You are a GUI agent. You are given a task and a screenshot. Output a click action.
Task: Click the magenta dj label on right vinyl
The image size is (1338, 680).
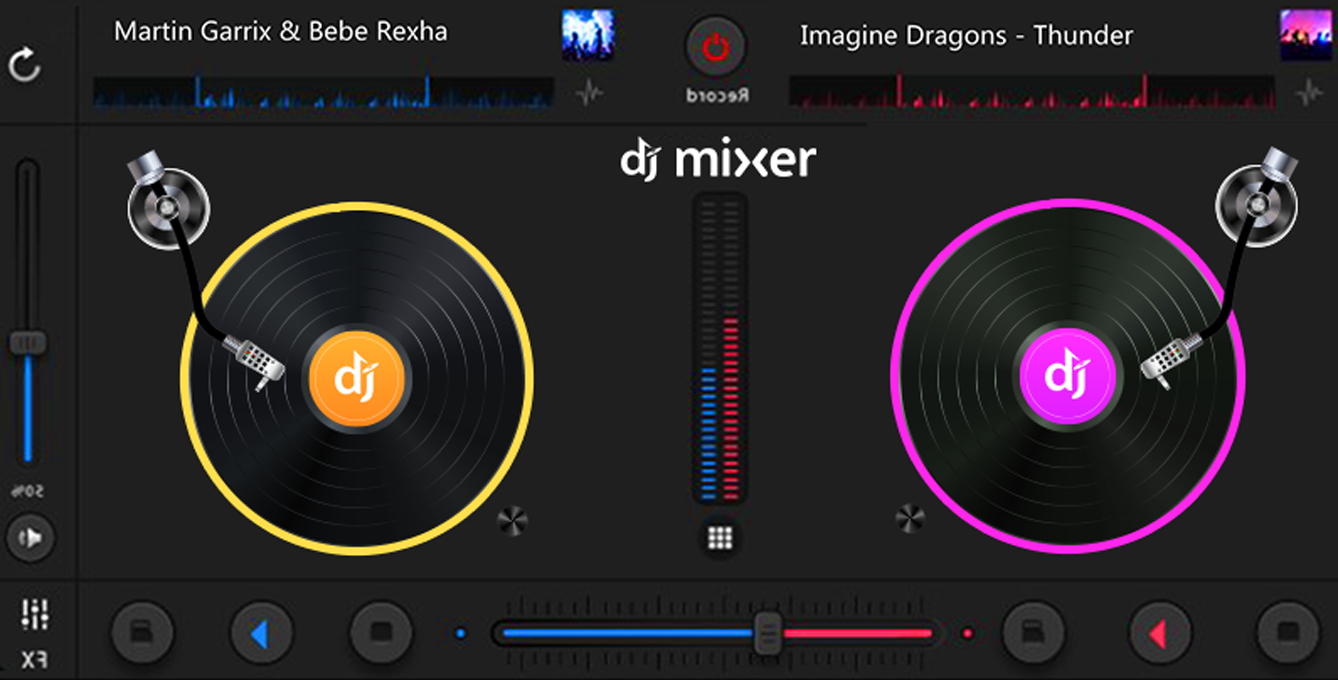pyautogui.click(x=1067, y=376)
